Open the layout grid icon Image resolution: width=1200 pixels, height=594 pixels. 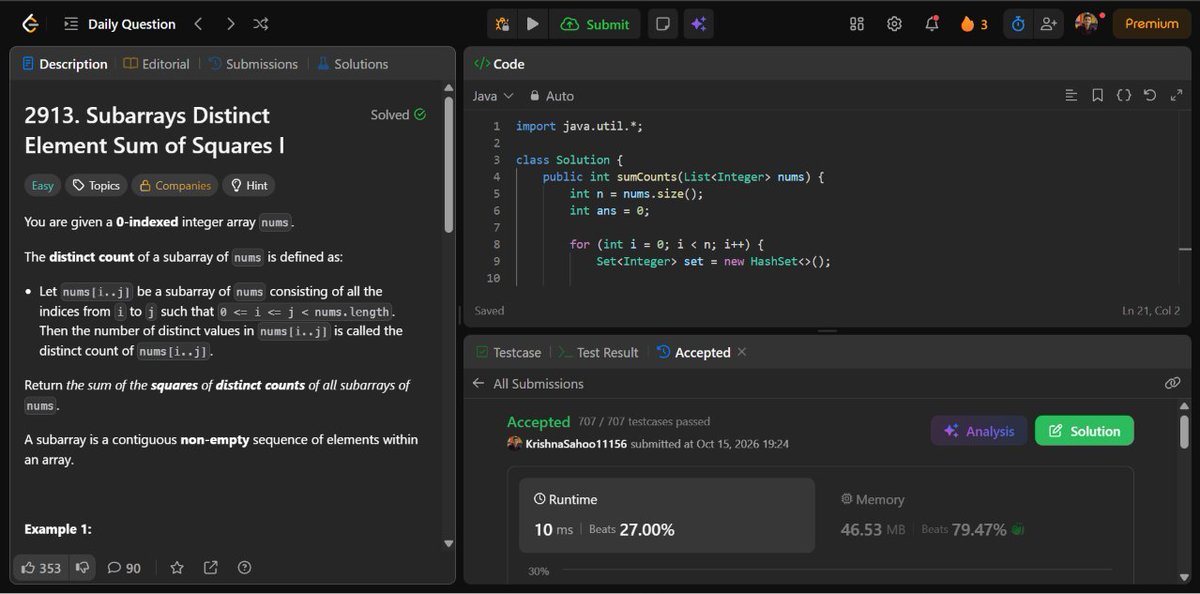[857, 24]
